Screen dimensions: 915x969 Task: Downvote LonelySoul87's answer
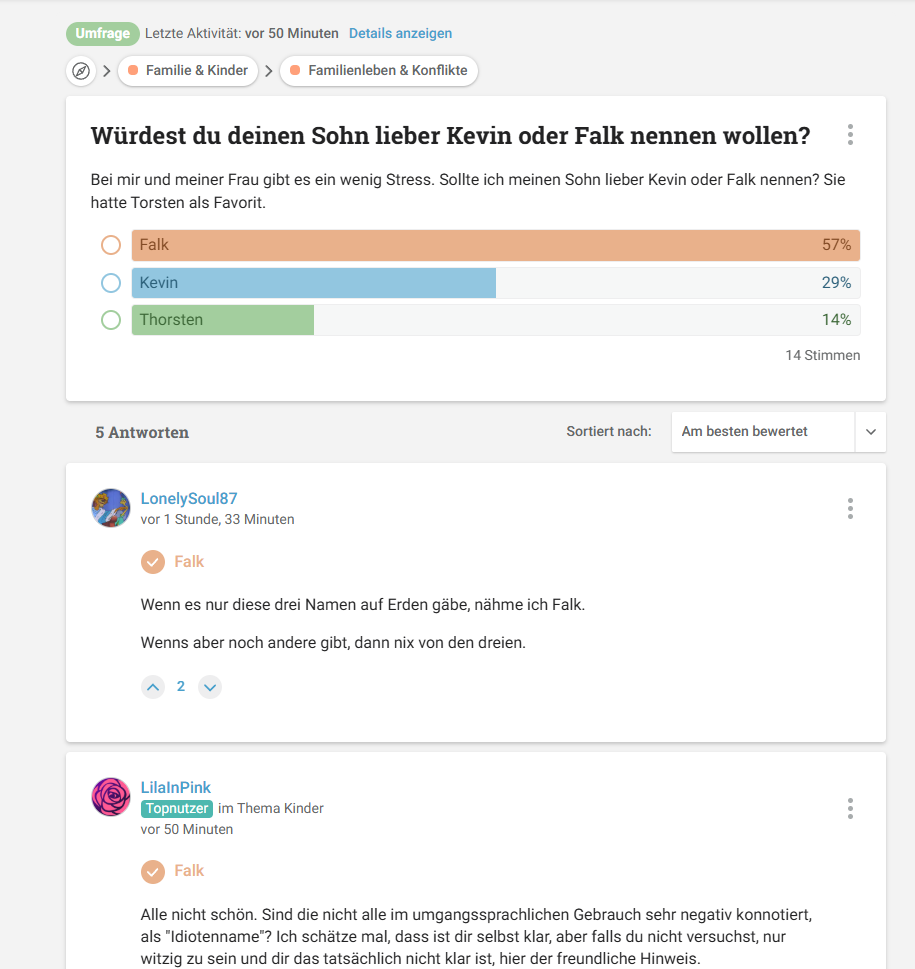point(209,687)
